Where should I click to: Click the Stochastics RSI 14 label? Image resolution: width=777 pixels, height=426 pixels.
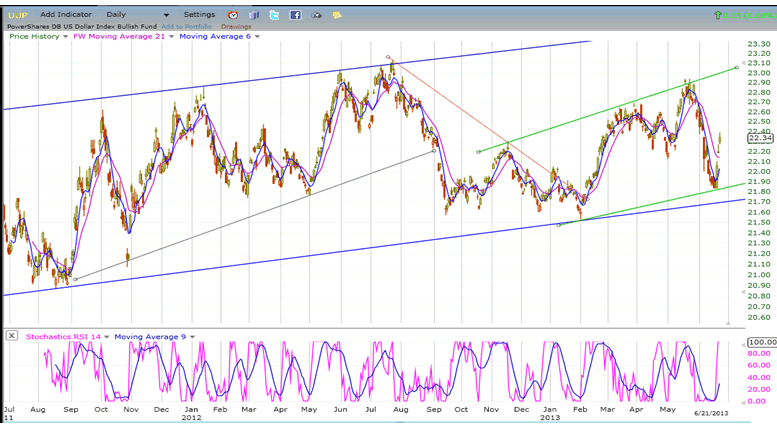[63, 336]
